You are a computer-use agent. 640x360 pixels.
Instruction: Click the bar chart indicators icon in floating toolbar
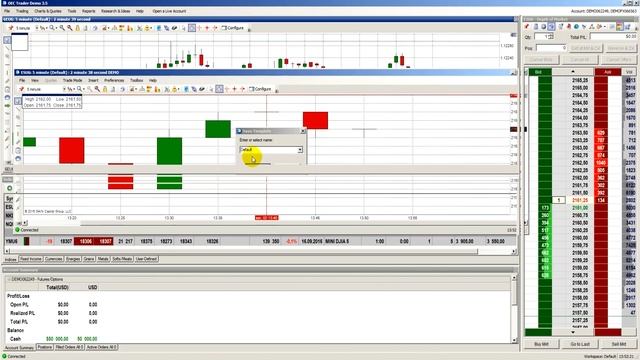pos(157,89)
